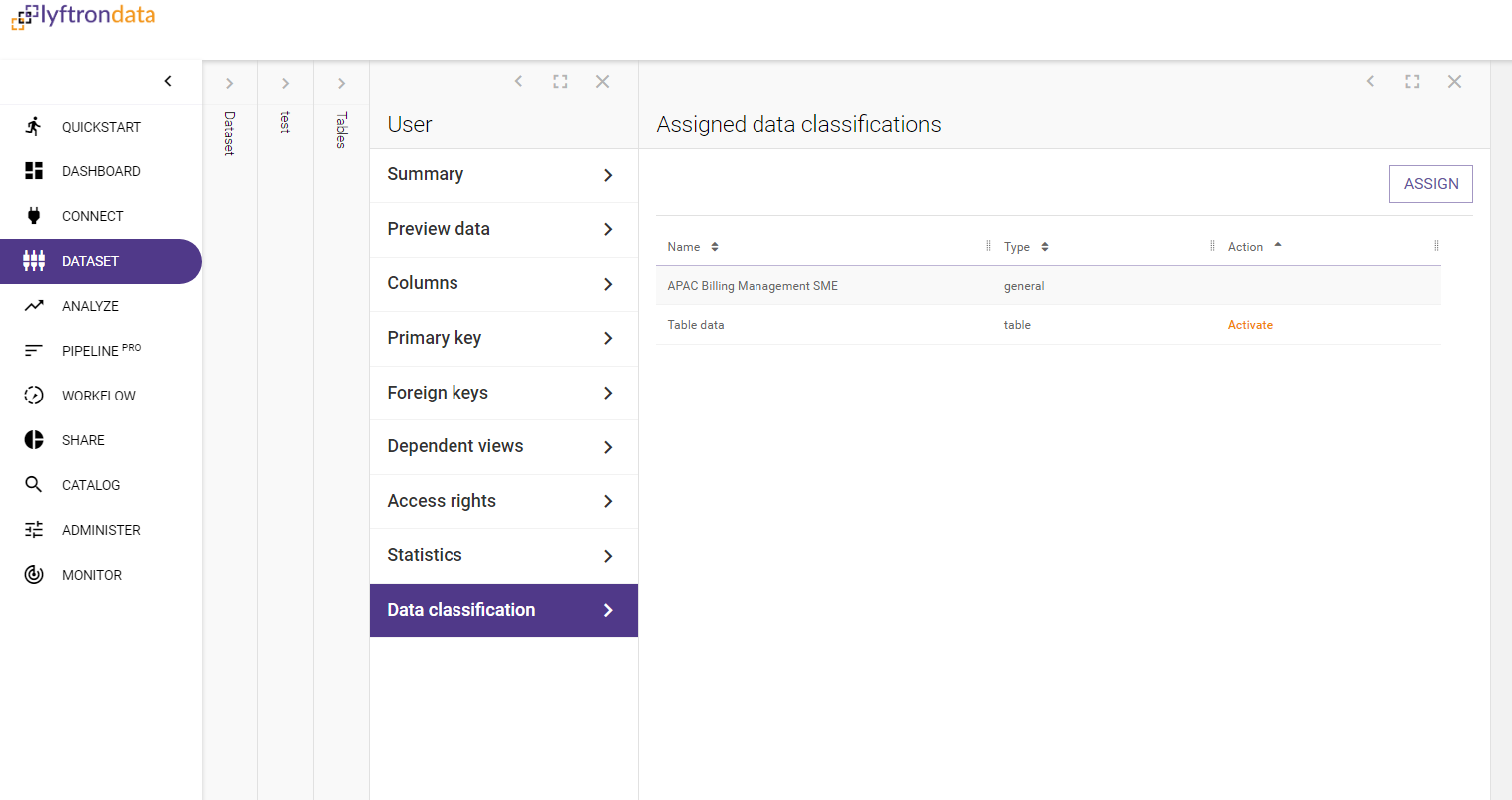Viewport: 1512px width, 800px height.
Task: Click Activate link for Table data
Action: pyautogui.click(x=1250, y=325)
